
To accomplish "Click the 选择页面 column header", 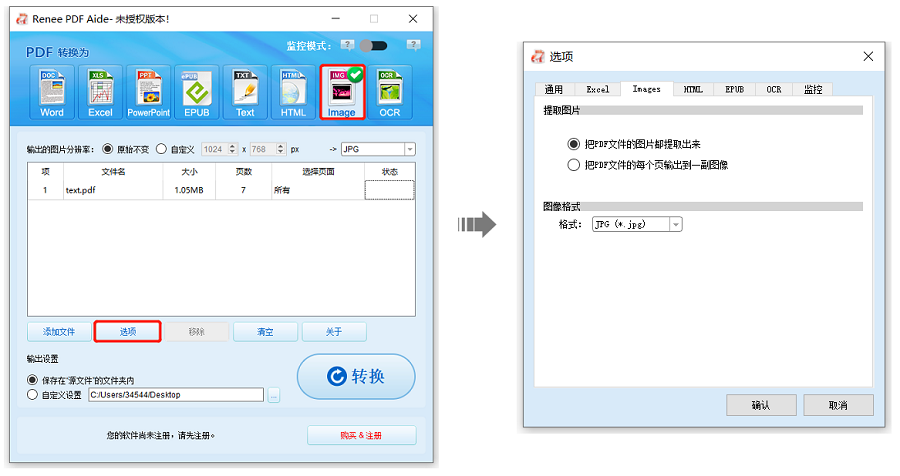I will 318,172.
